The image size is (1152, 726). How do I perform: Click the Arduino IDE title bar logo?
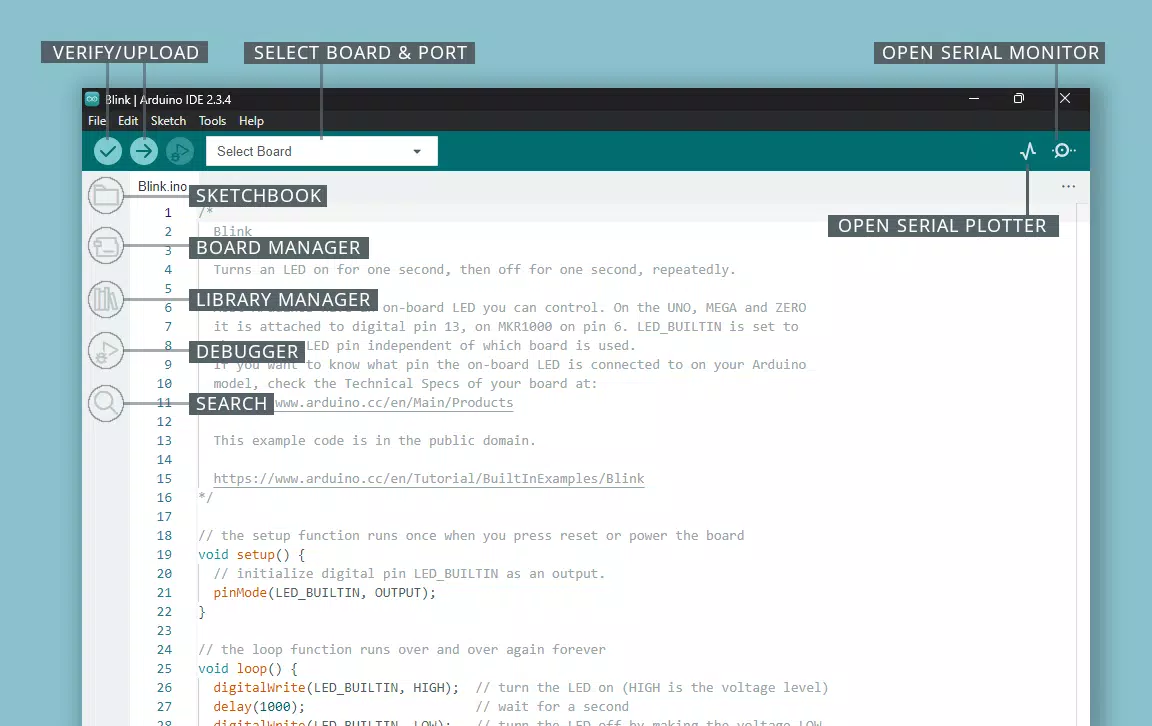click(92, 99)
